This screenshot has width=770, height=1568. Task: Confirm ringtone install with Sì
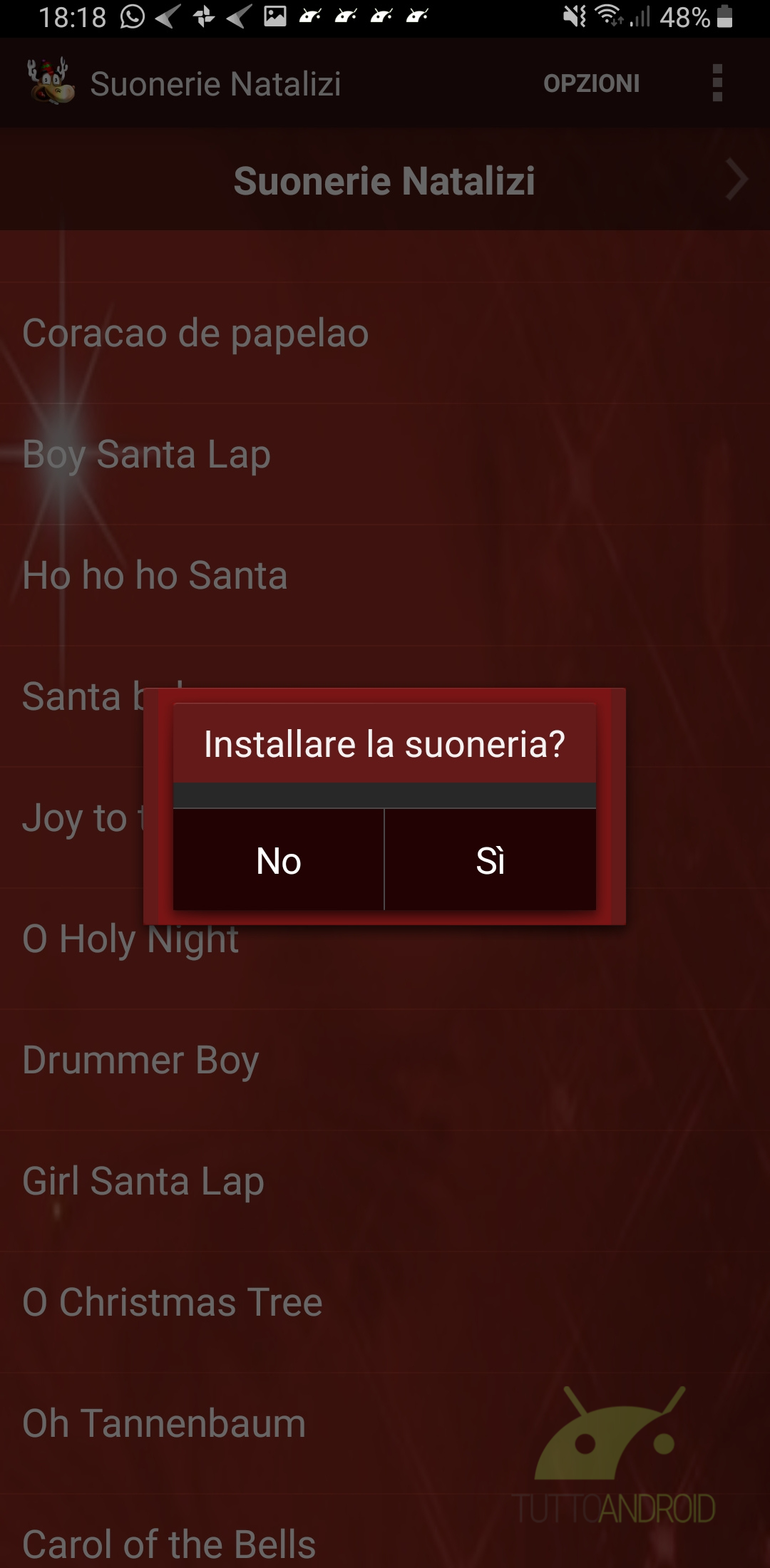pyautogui.click(x=491, y=860)
